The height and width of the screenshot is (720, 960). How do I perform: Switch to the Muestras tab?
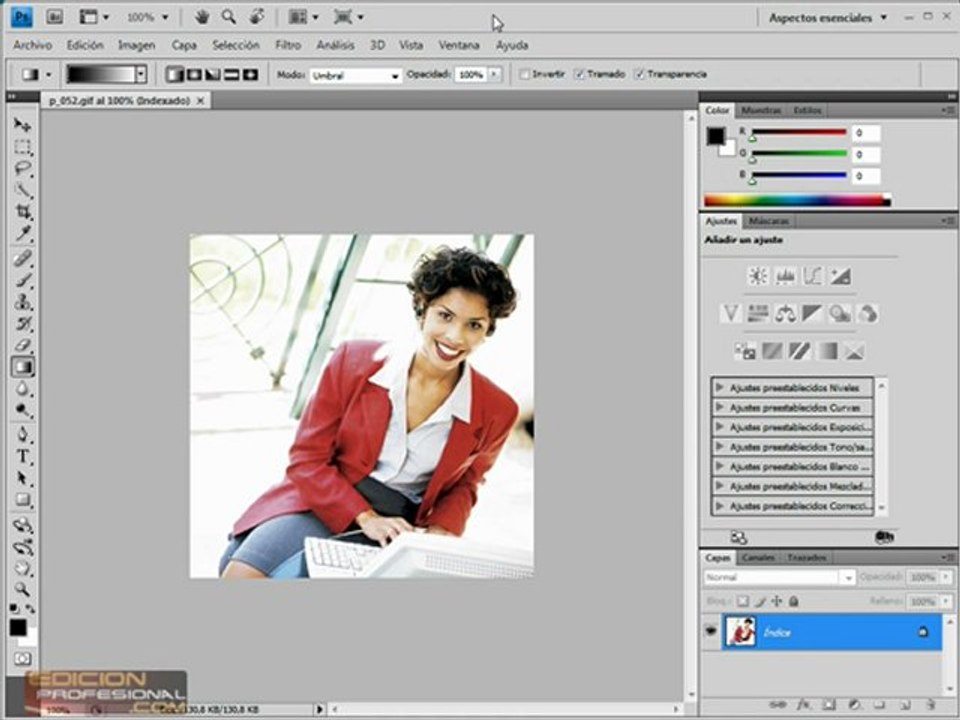[x=761, y=110]
